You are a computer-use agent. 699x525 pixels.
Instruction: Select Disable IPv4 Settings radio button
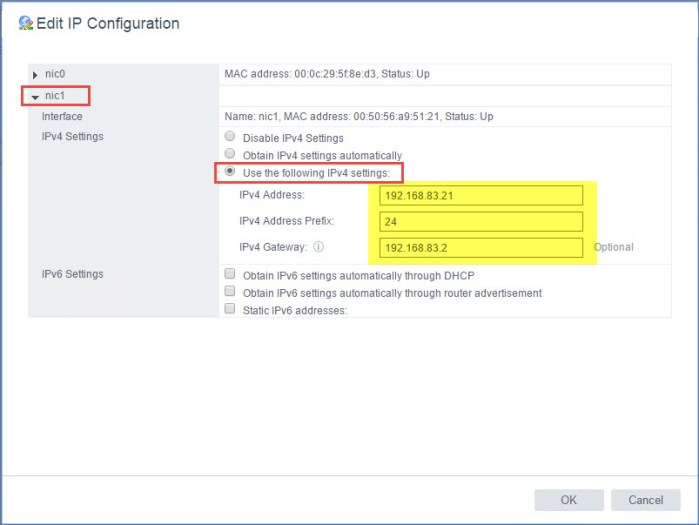coord(230,136)
